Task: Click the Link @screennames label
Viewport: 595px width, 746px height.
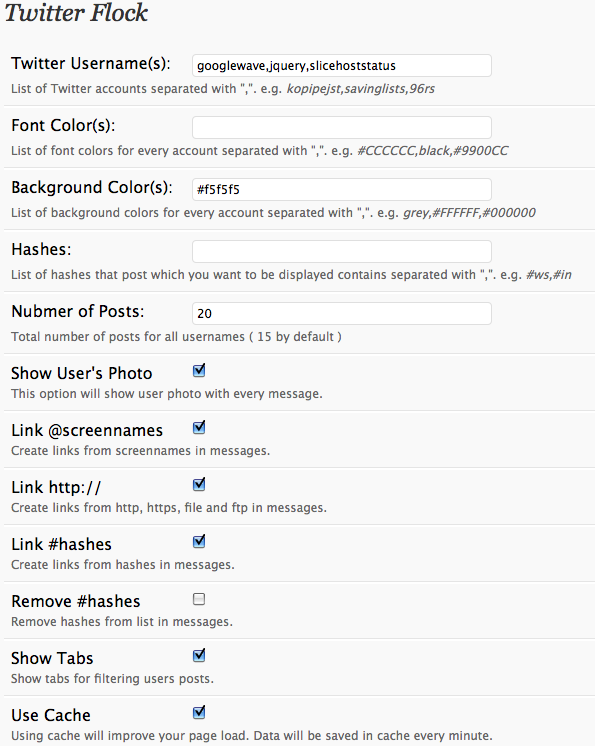Action: coord(87,431)
